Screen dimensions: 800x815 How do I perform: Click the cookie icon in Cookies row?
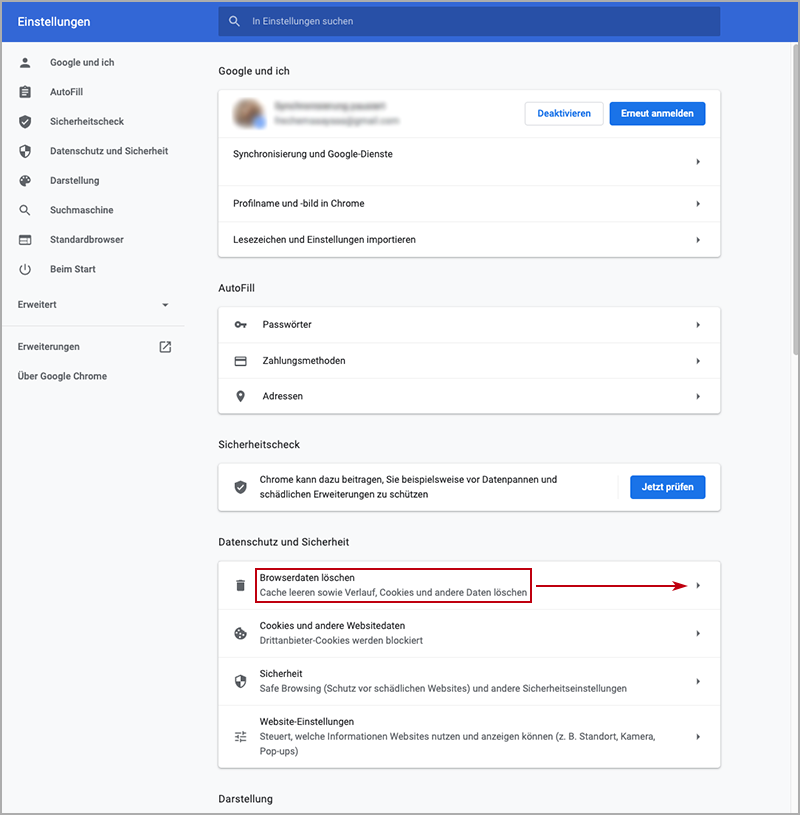[240, 633]
